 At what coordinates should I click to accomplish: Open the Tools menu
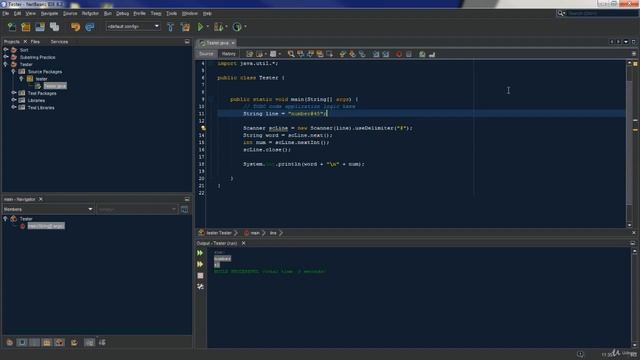[x=171, y=13]
